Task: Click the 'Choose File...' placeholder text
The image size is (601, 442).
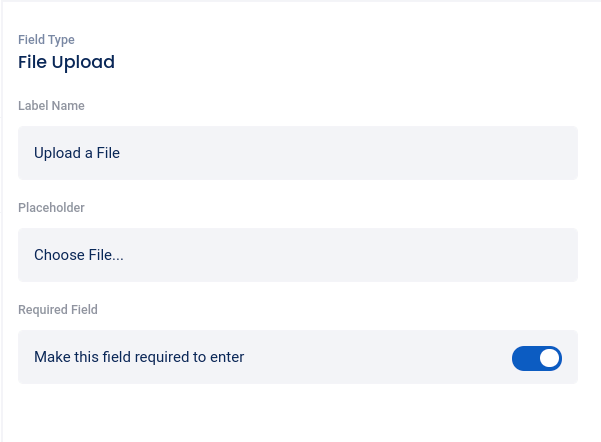Action: tap(79, 255)
